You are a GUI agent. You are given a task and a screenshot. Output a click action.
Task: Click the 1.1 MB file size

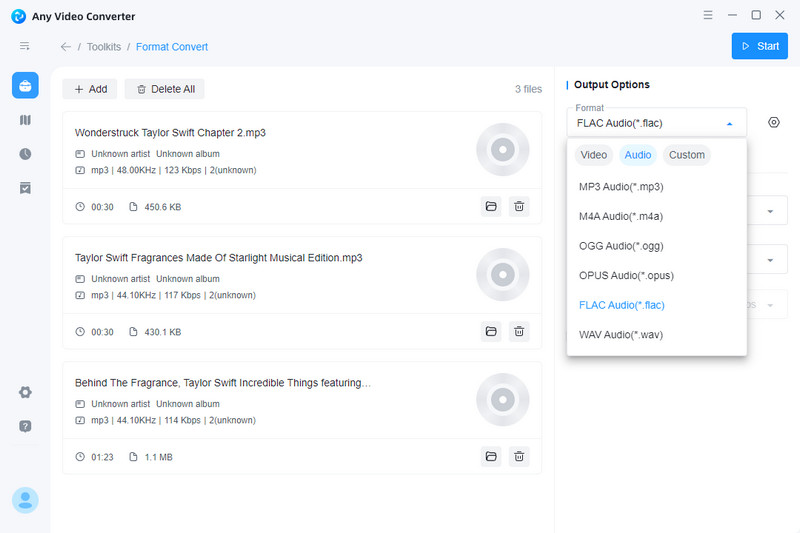pos(158,457)
